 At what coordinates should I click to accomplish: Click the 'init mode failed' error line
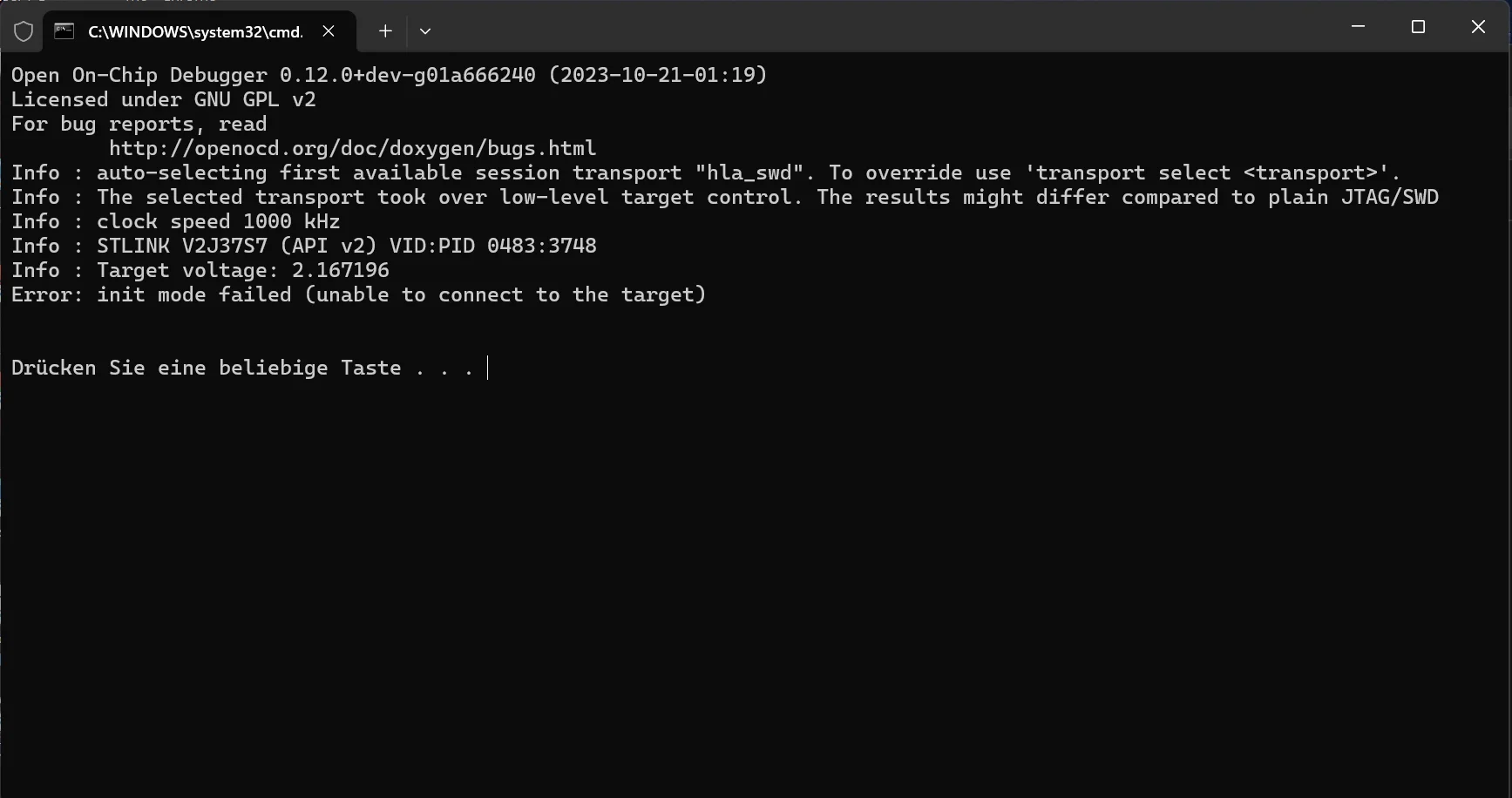[x=358, y=295]
